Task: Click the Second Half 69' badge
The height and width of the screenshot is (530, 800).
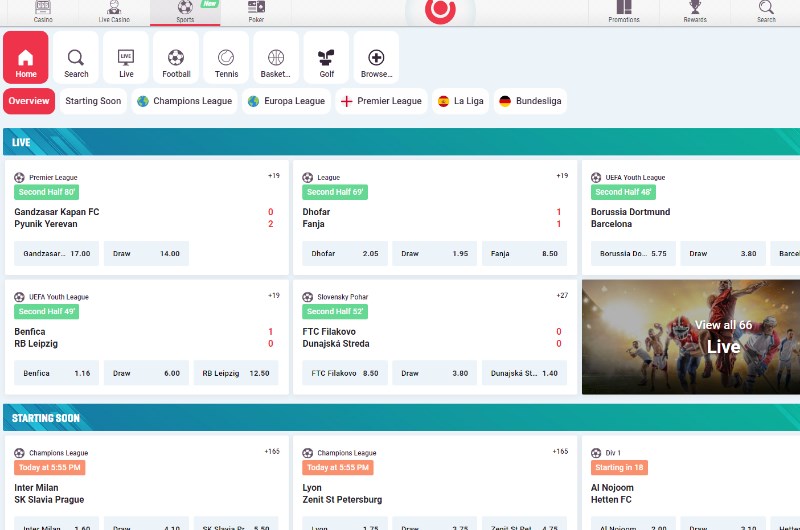Action: (x=335, y=192)
